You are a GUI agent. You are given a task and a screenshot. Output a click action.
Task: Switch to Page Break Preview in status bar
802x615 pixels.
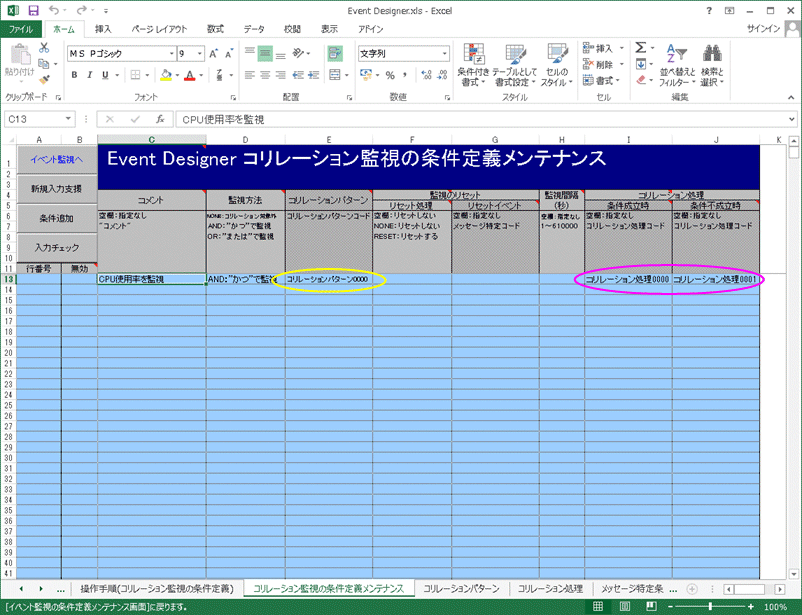pyautogui.click(x=651, y=607)
